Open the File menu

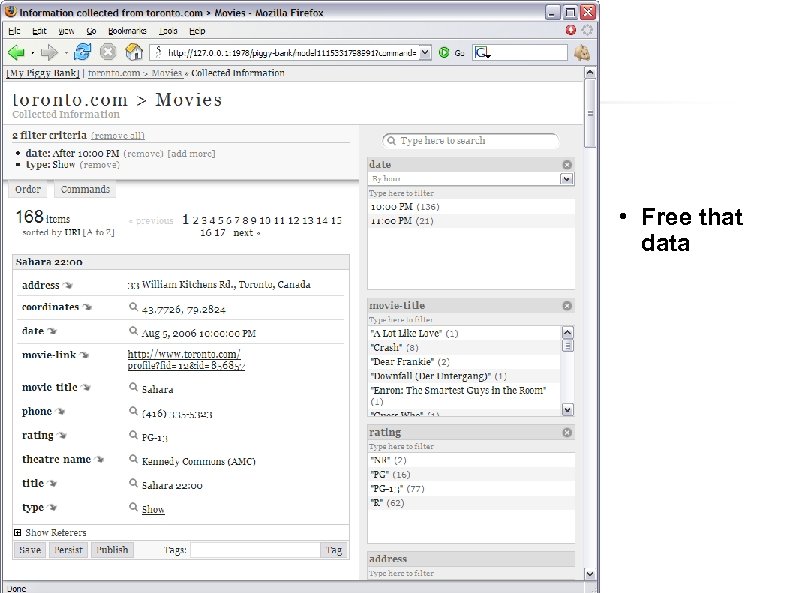[x=14, y=31]
